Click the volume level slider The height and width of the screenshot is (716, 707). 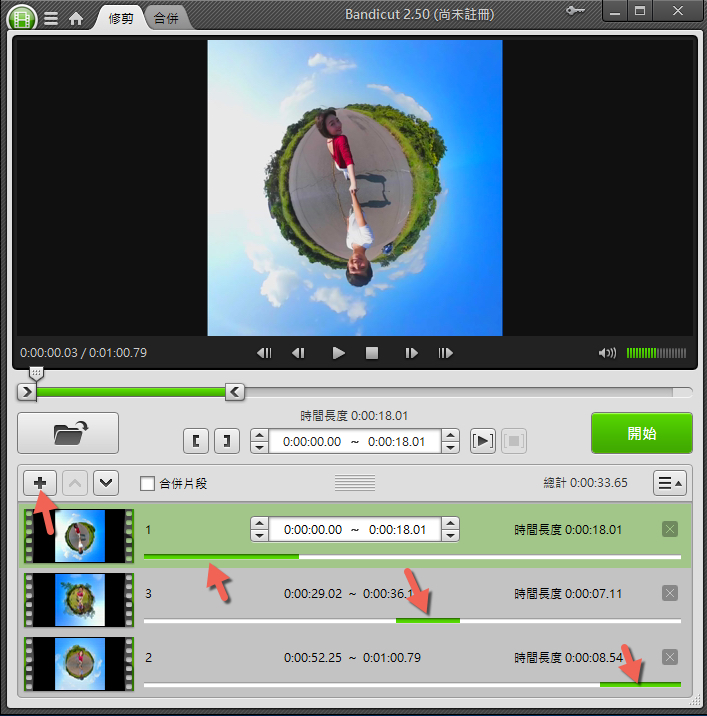coord(656,353)
